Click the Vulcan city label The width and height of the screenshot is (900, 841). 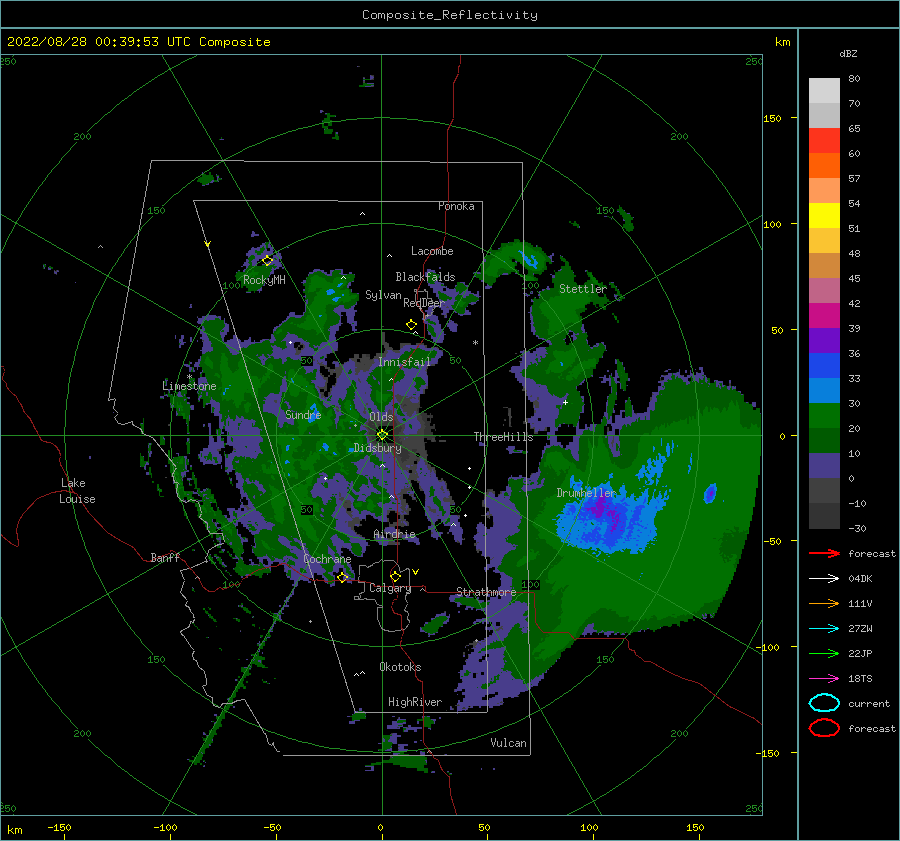[x=509, y=743]
